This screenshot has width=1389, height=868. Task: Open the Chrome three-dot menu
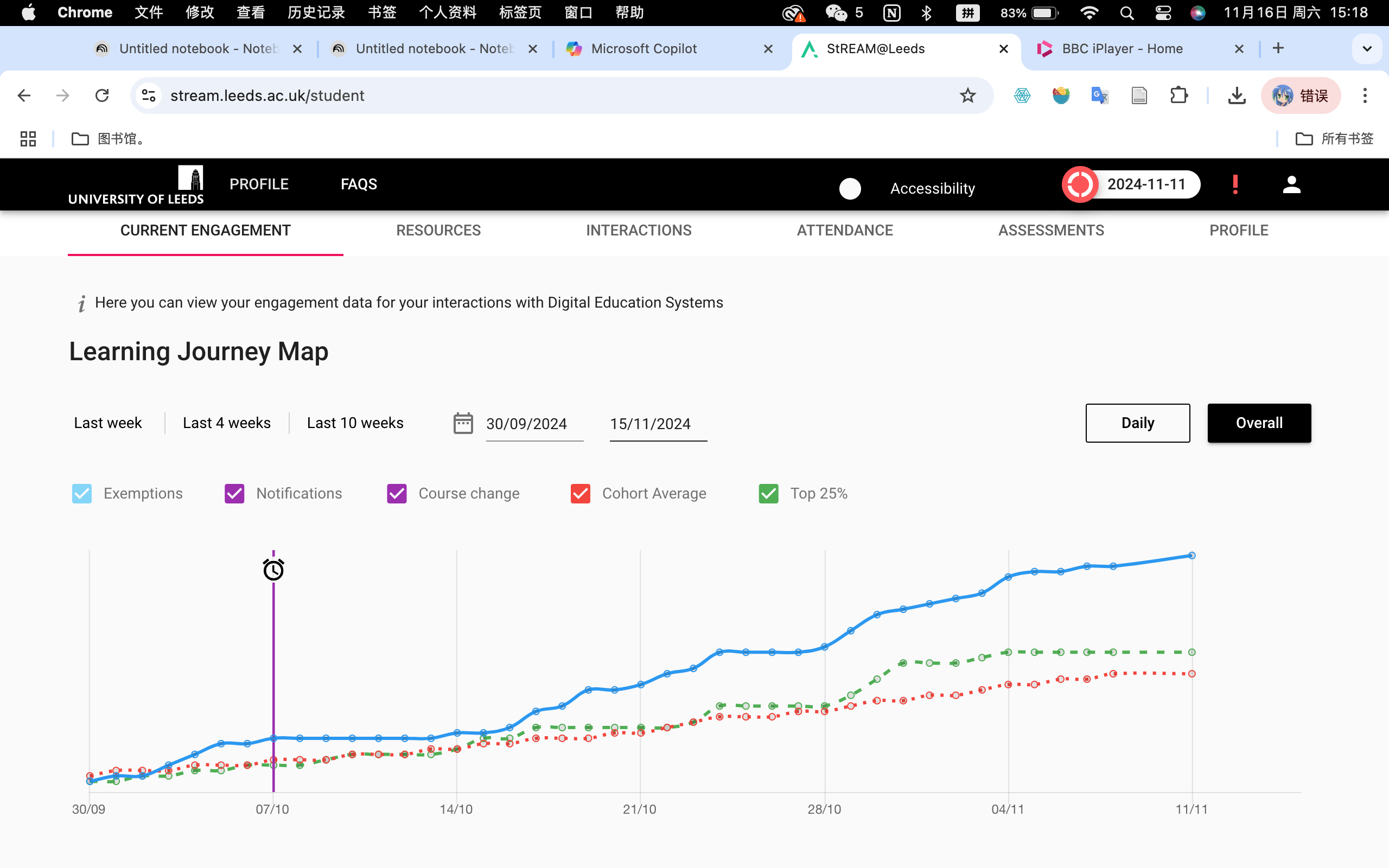[x=1365, y=95]
